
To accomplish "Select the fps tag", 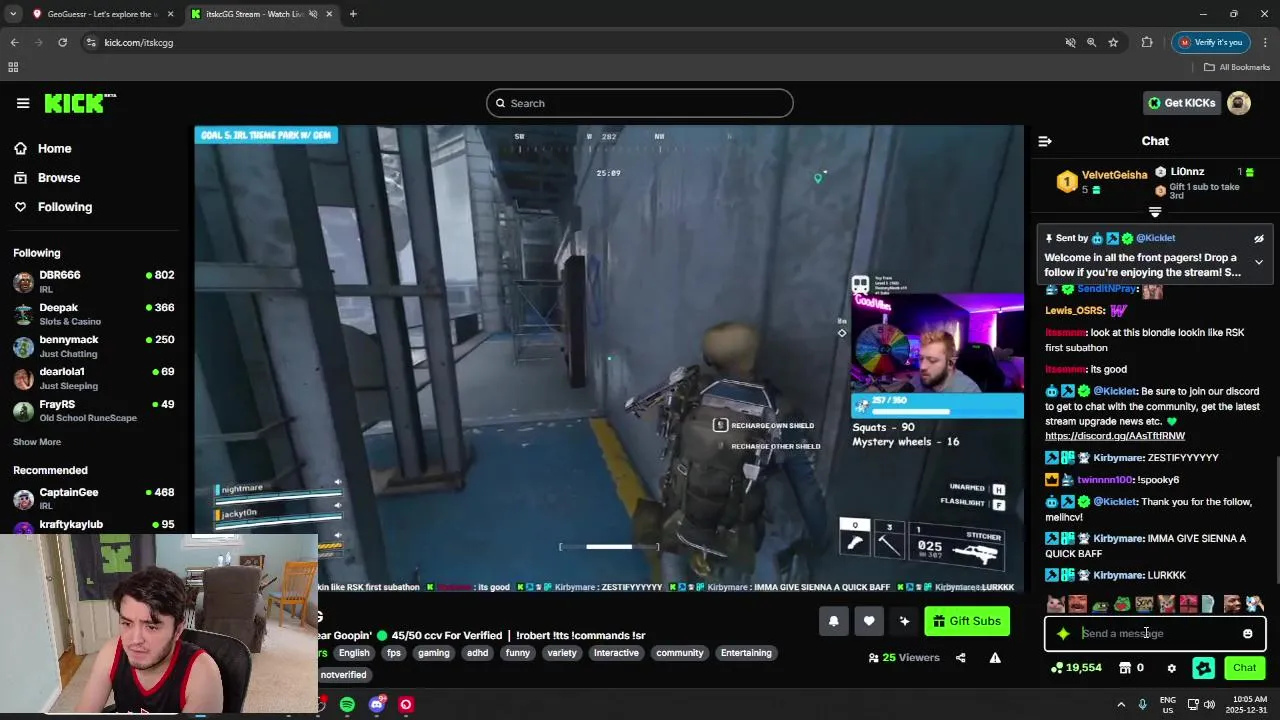I will pyautogui.click(x=394, y=653).
